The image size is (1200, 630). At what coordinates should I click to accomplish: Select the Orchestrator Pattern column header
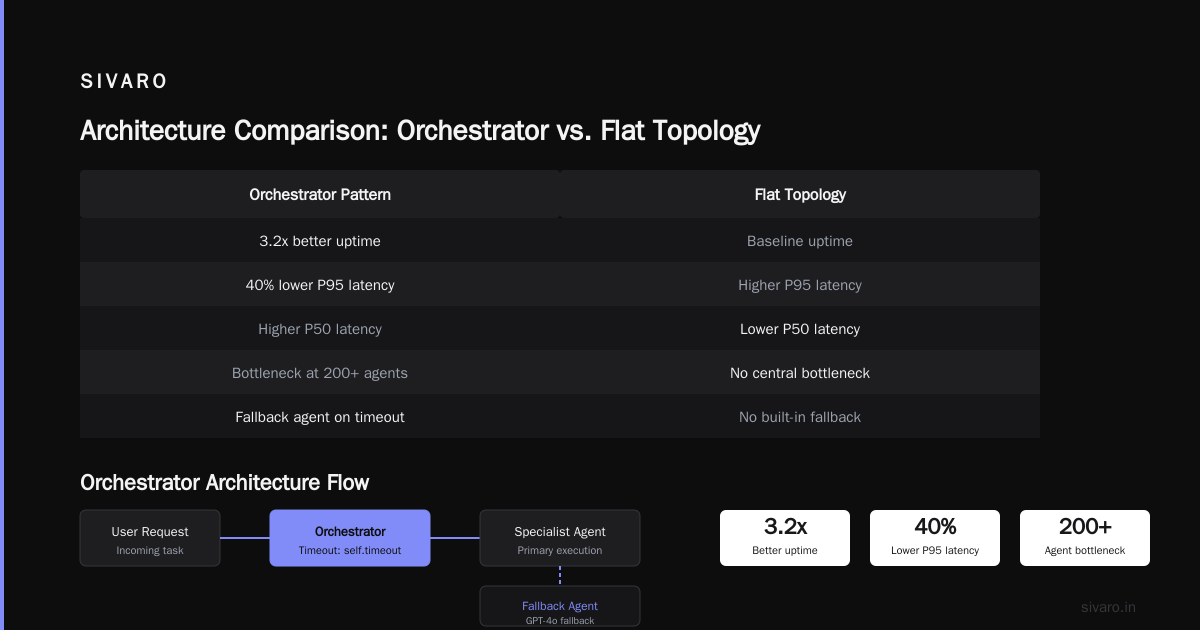point(320,194)
